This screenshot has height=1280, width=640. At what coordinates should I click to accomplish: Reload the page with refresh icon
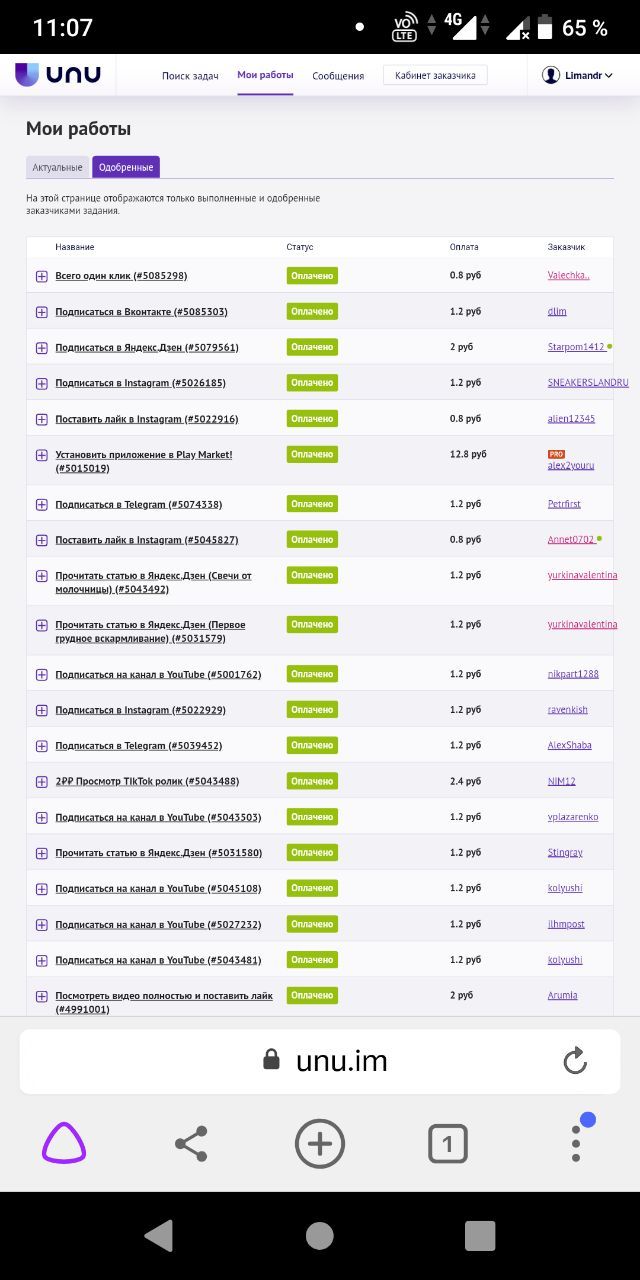pos(574,1061)
